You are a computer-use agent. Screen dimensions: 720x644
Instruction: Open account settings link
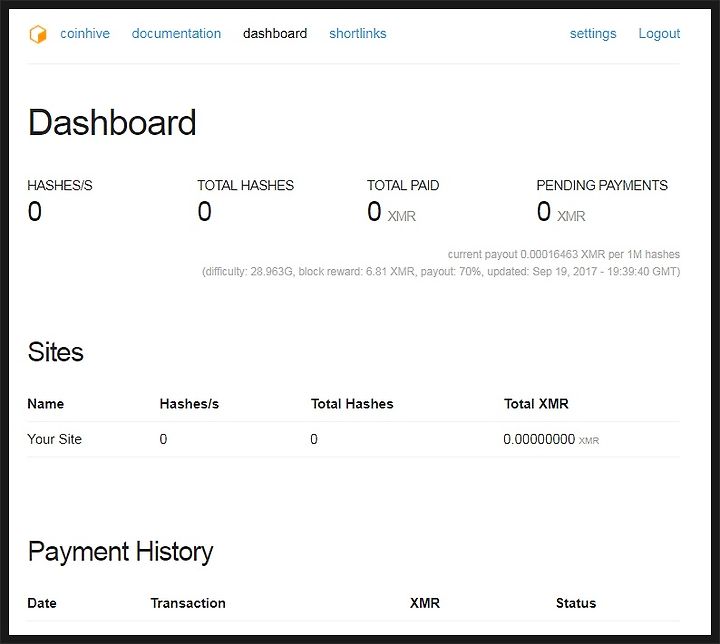[x=593, y=34]
